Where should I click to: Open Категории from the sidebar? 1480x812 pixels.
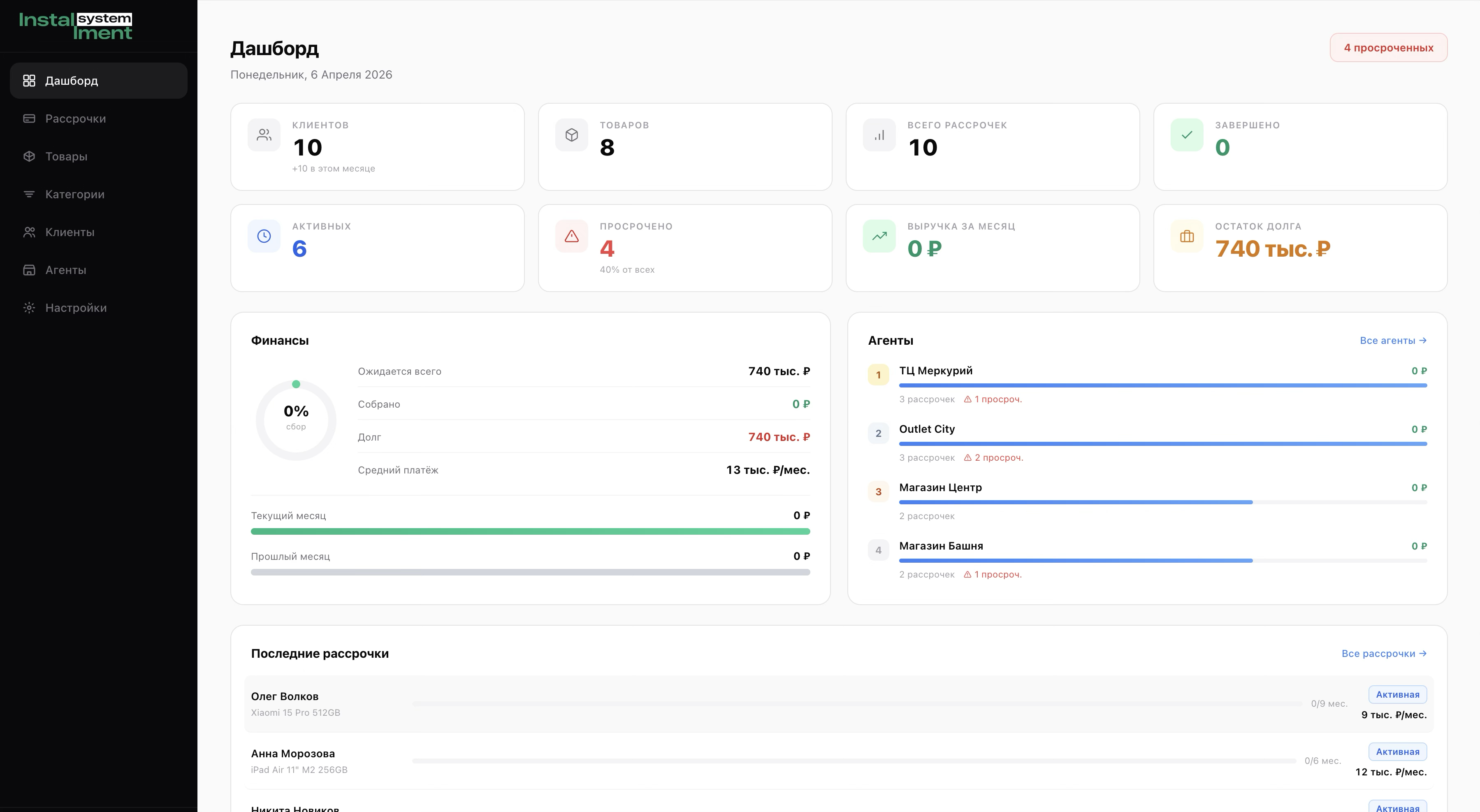pyautogui.click(x=75, y=194)
